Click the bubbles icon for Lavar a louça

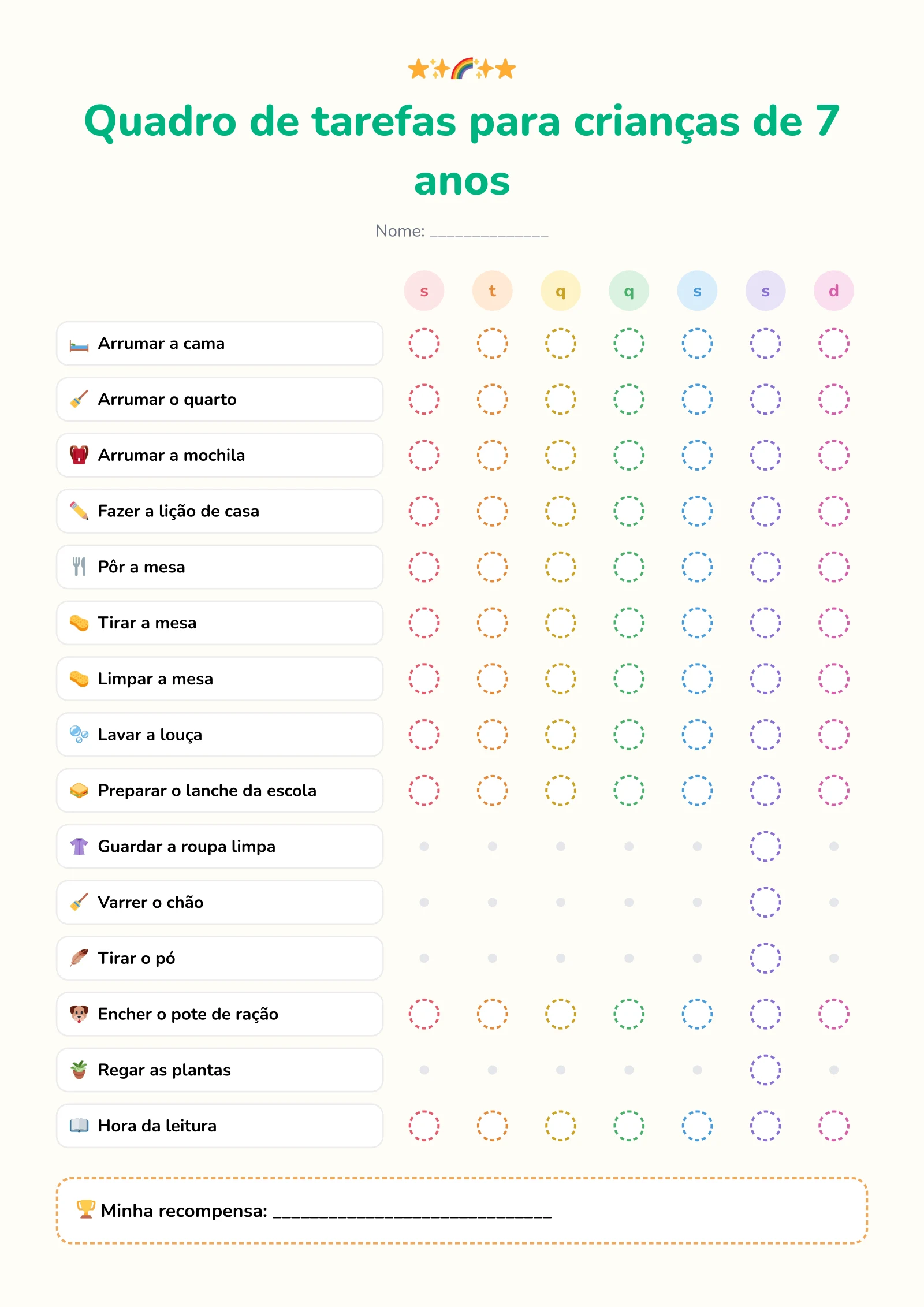tap(79, 735)
